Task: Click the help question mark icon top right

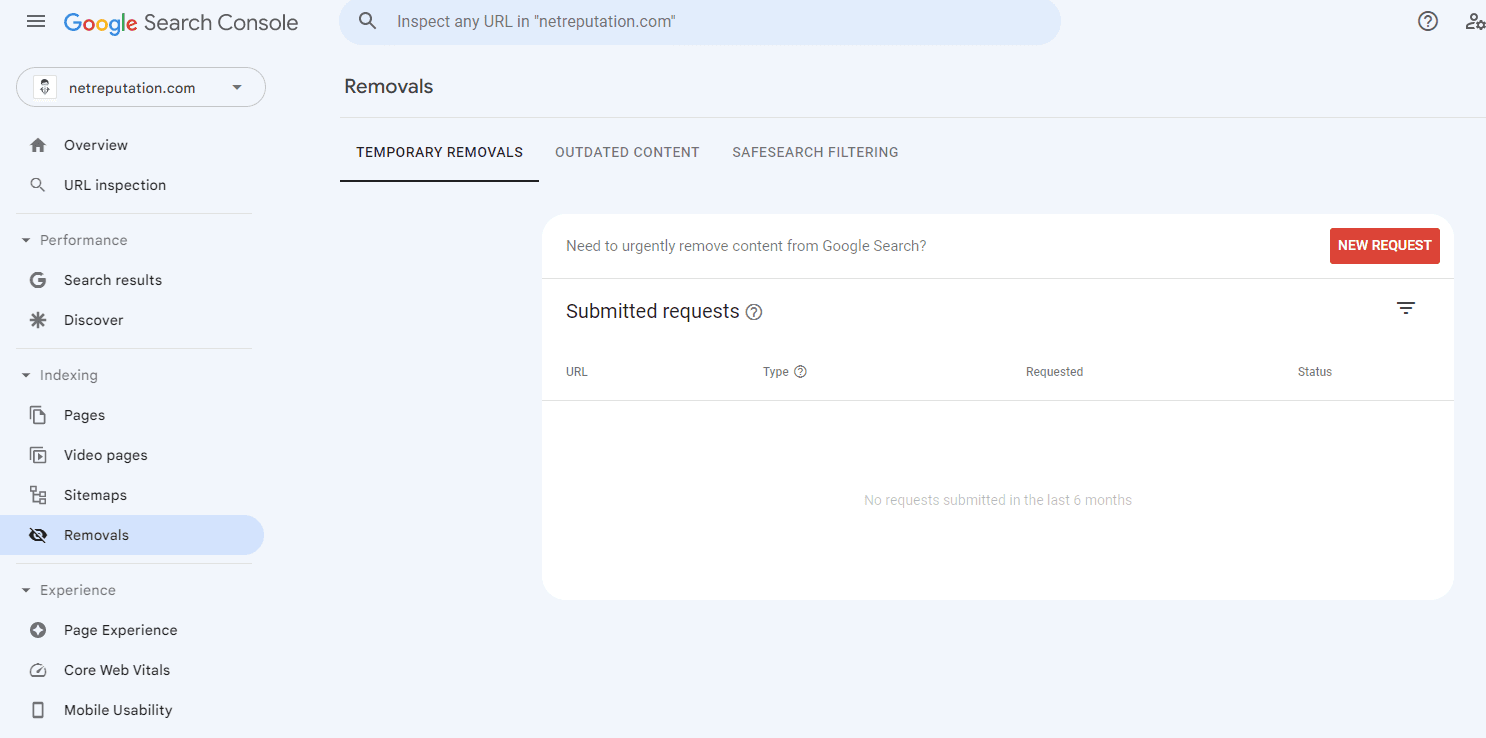Action: coord(1427,20)
